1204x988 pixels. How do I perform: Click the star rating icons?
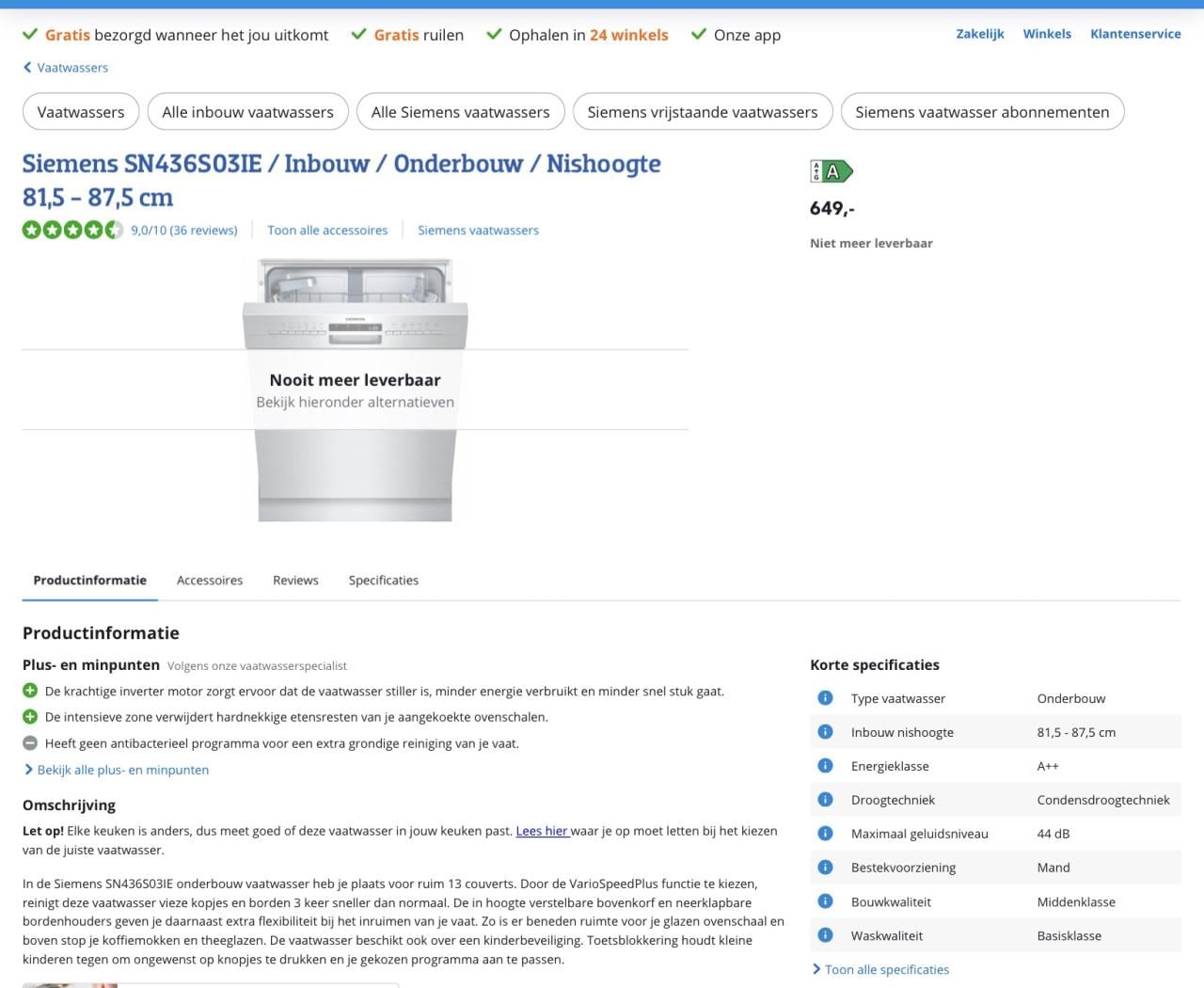coord(73,230)
